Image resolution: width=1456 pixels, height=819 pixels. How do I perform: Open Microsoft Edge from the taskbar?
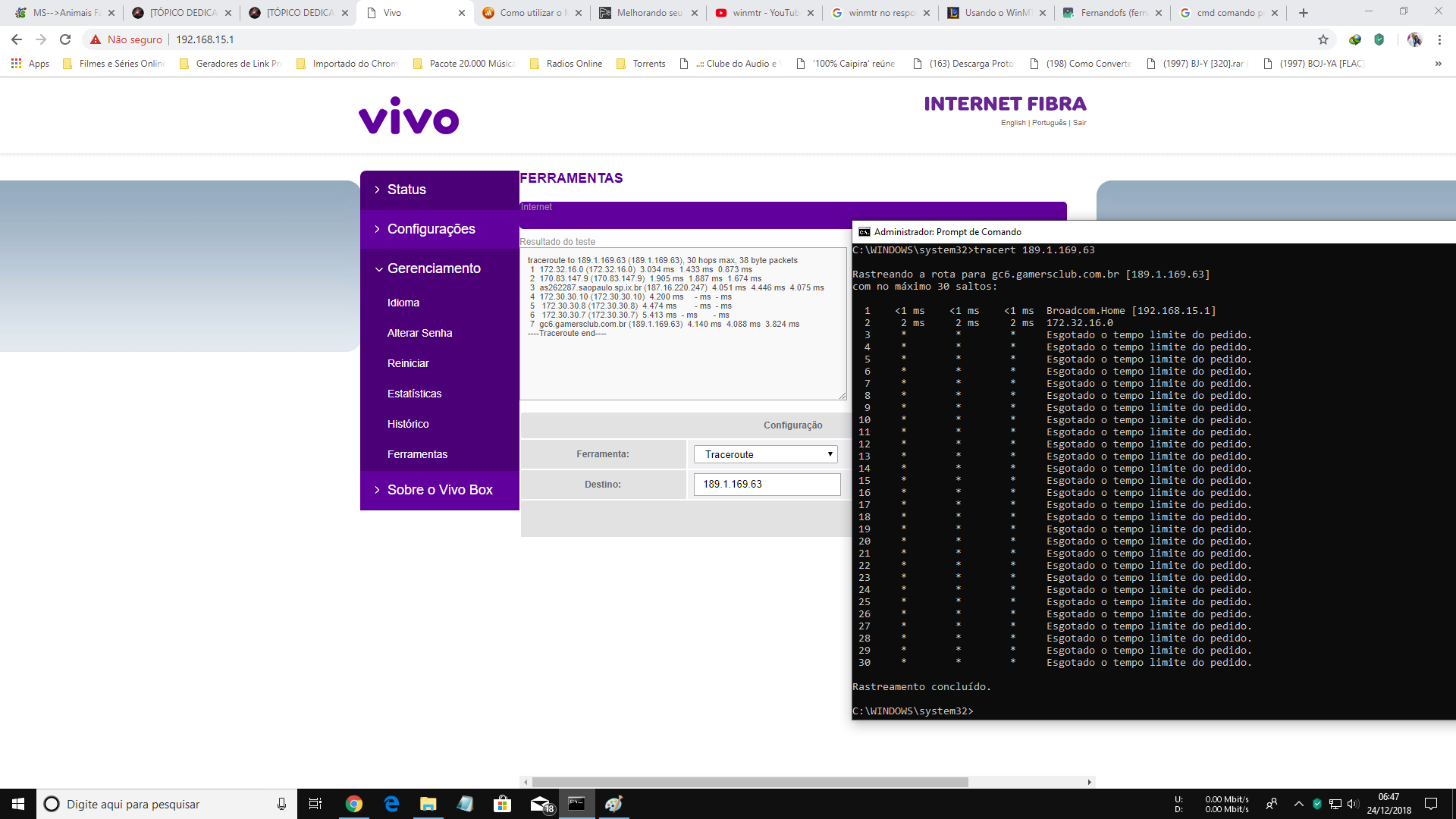[391, 804]
